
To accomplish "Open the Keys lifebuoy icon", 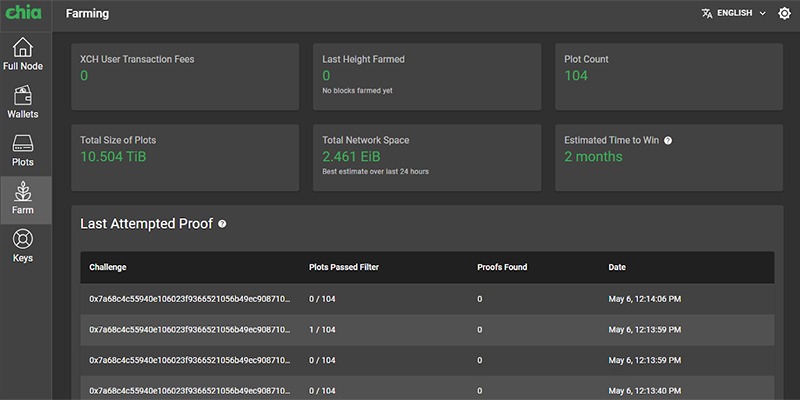I will pyautogui.click(x=23, y=239).
